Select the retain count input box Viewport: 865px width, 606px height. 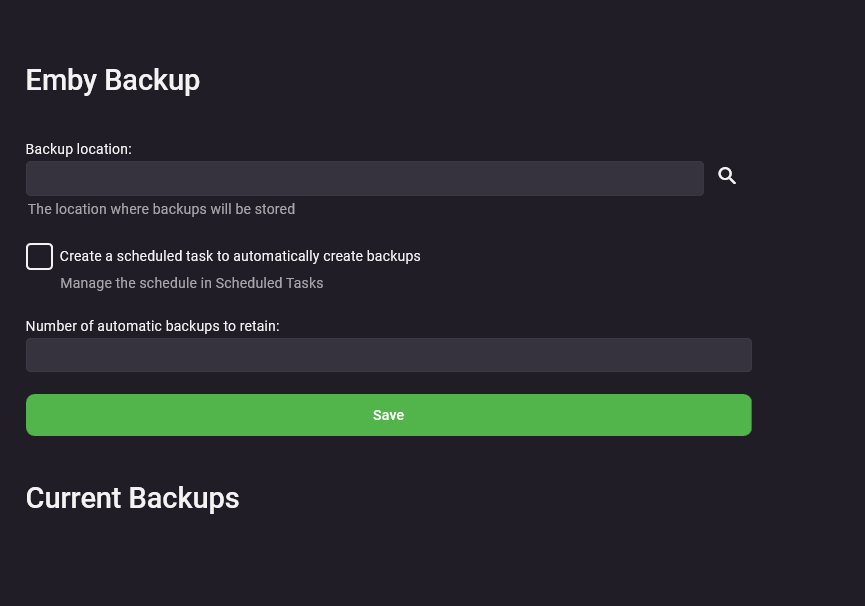(x=388, y=355)
